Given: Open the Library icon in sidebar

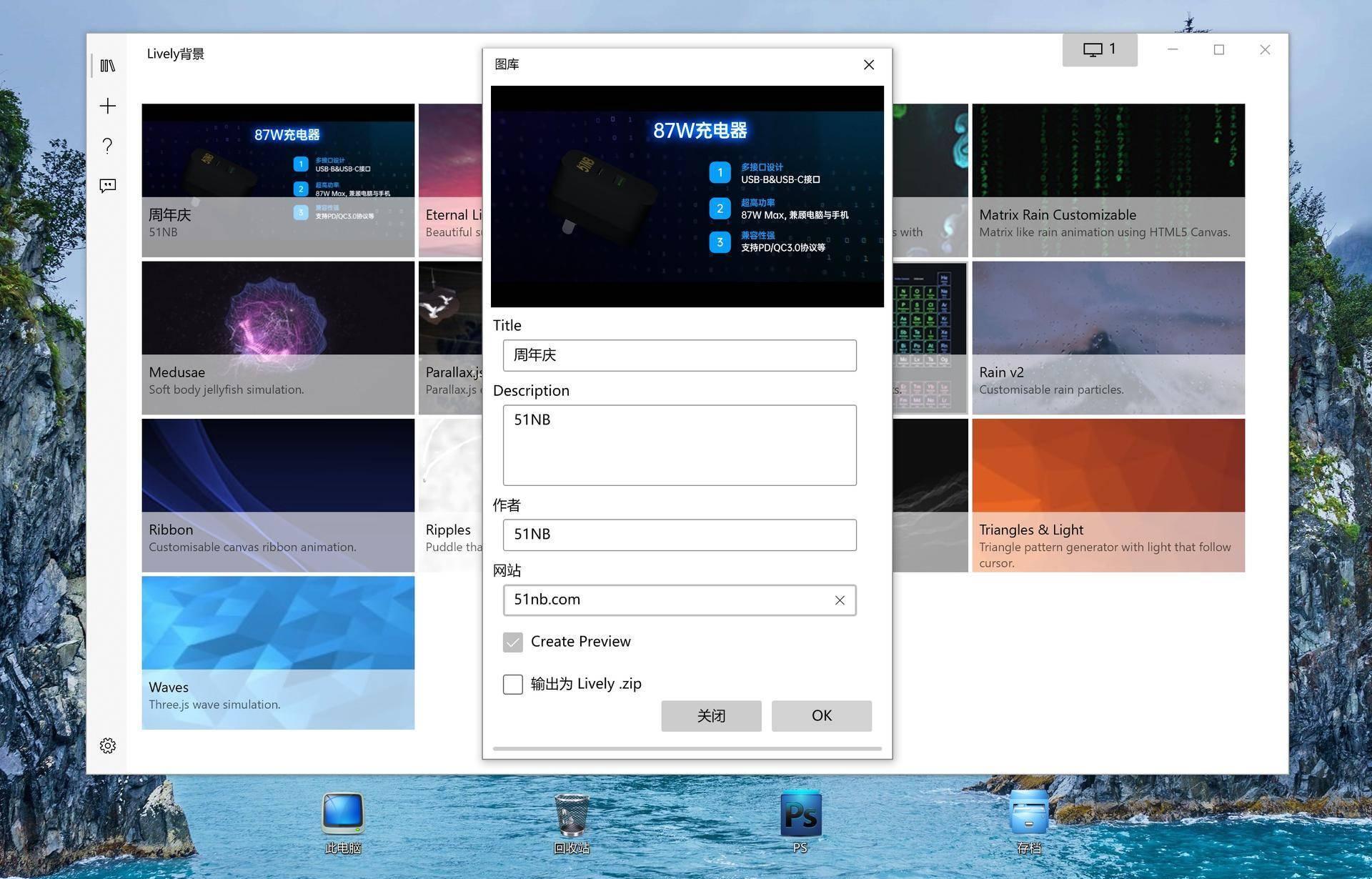Looking at the screenshot, I should (108, 66).
